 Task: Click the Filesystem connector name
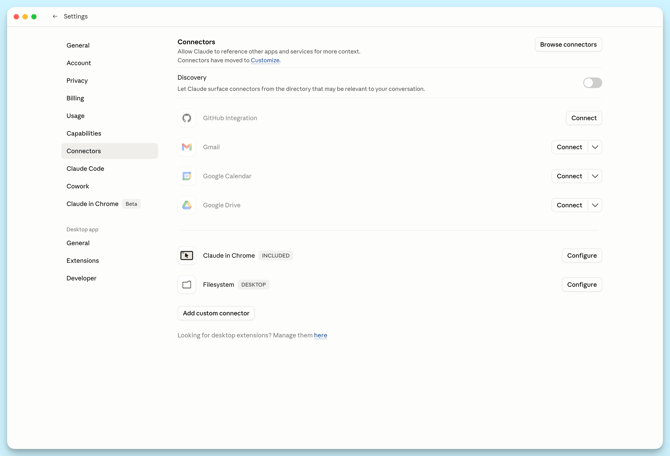point(218,285)
